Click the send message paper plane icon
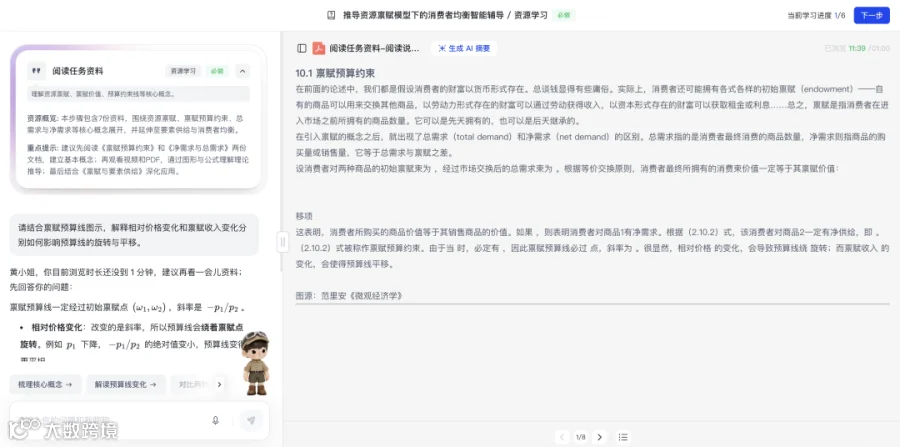Screen dimensions: 900x447 (251, 420)
